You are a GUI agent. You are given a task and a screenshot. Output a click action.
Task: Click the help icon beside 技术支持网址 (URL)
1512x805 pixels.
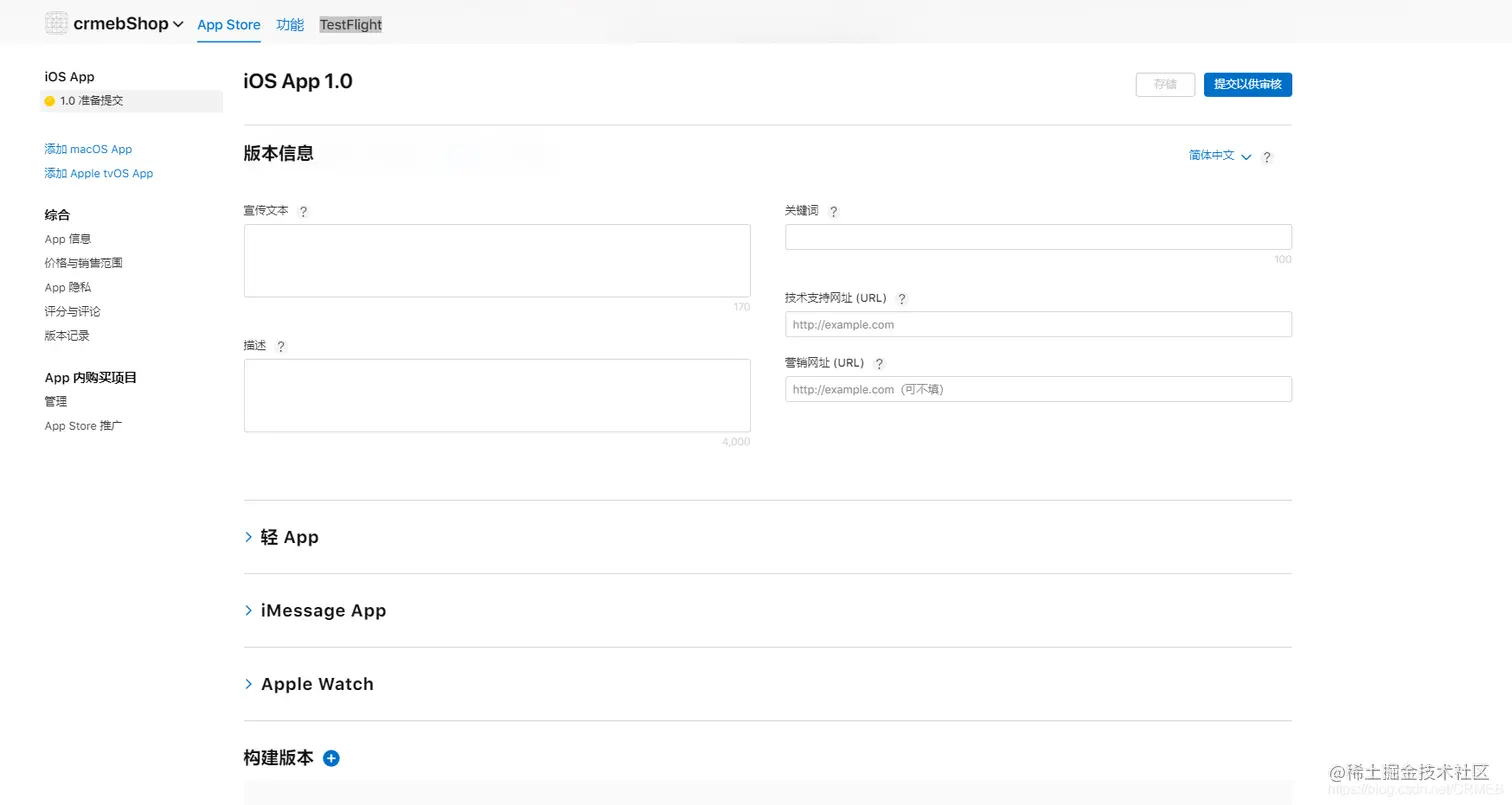902,299
